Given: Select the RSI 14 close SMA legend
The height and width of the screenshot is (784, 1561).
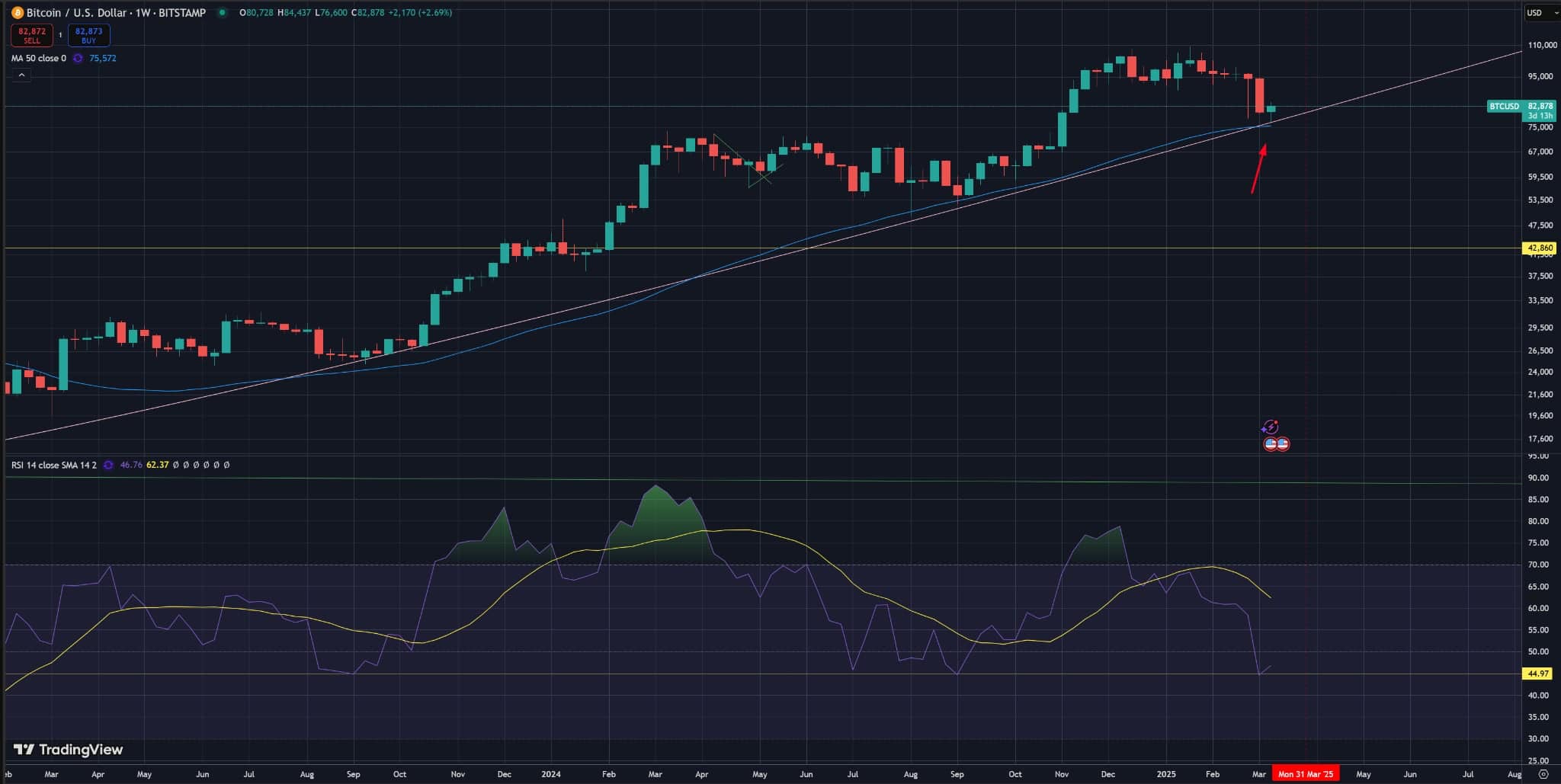Looking at the screenshot, I should 54,465.
